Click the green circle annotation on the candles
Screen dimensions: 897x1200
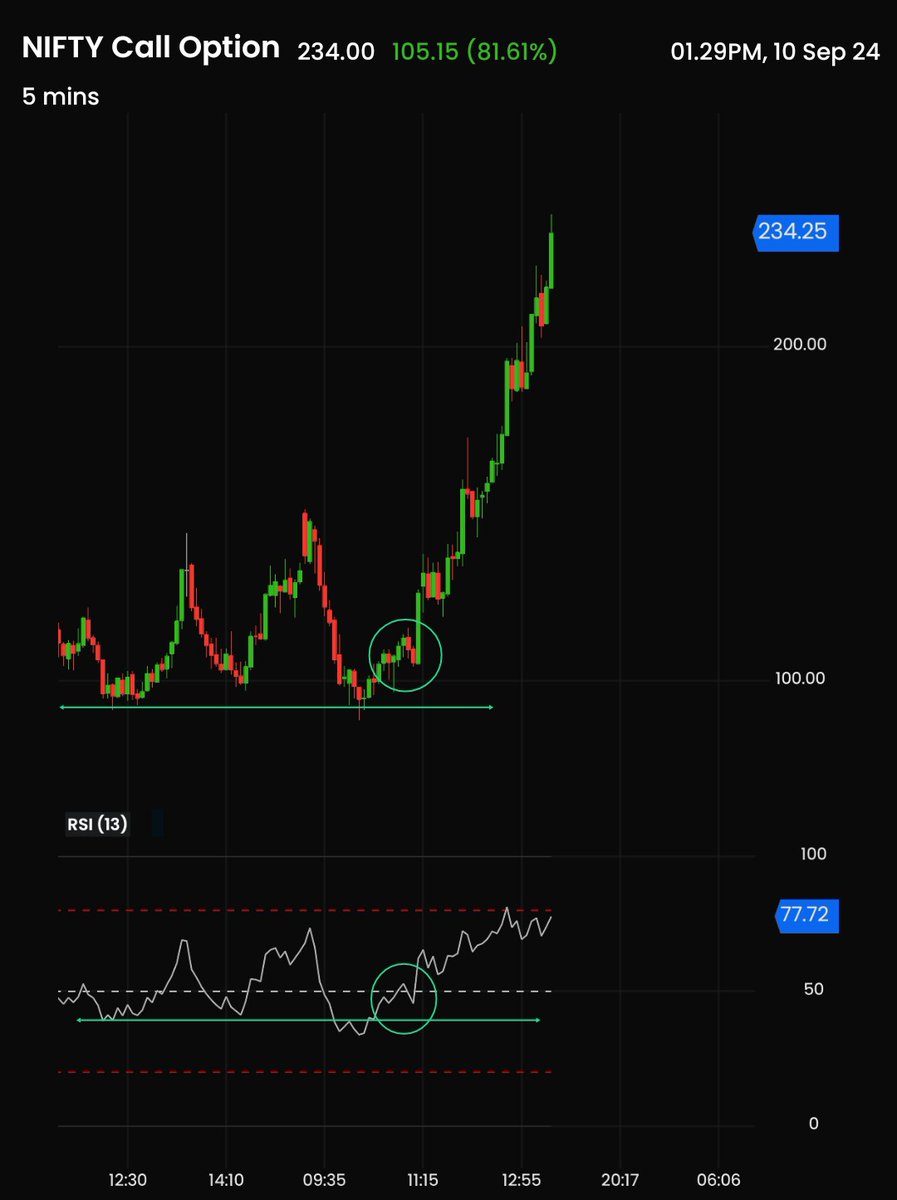[406, 655]
